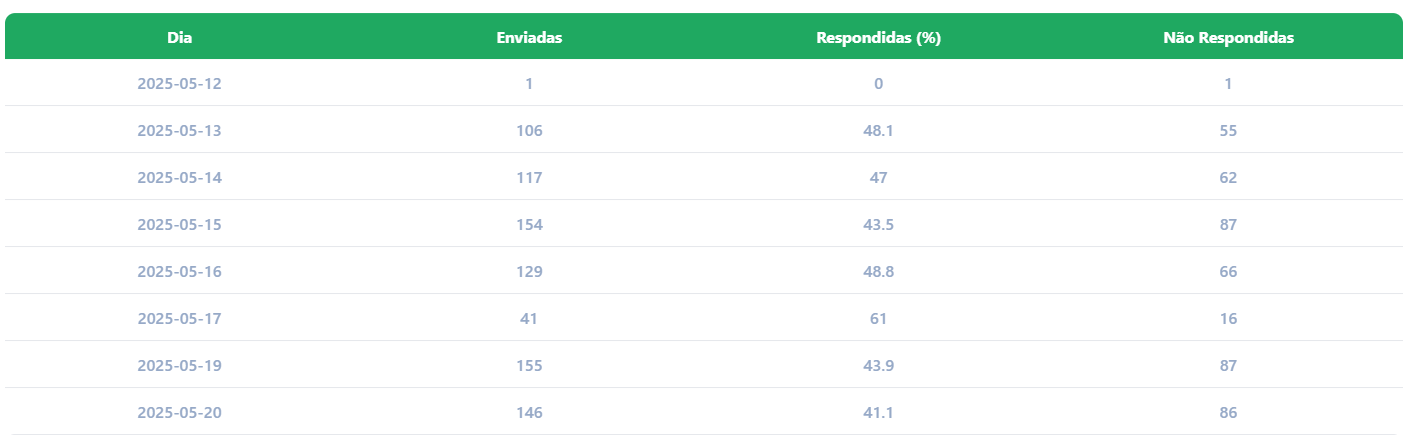Click the 2025-05-16 date cell

click(x=179, y=272)
